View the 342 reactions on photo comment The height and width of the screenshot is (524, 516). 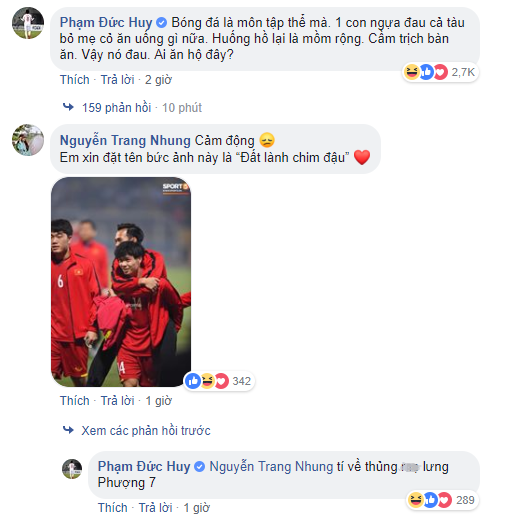point(219,381)
